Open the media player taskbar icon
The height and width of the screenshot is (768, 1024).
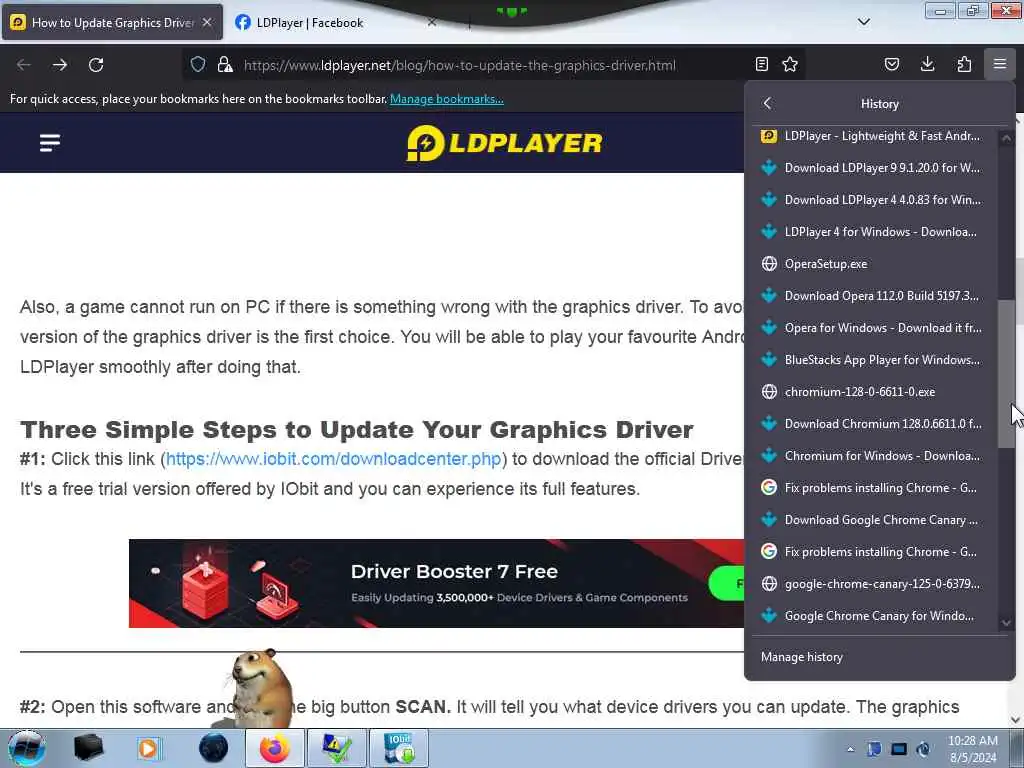(x=149, y=748)
